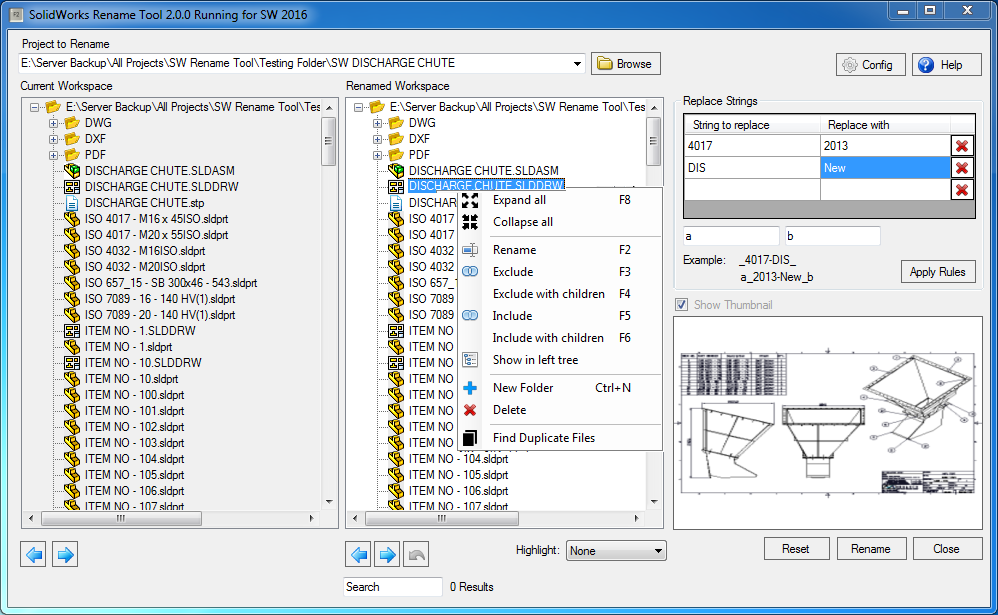The height and width of the screenshot is (615, 998).
Task: Collapse the root folder in Renamed Workspace
Action: tap(358, 107)
